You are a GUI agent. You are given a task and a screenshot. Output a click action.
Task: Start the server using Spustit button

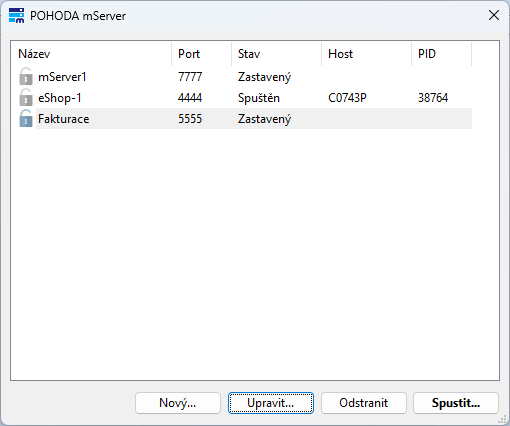point(456,403)
